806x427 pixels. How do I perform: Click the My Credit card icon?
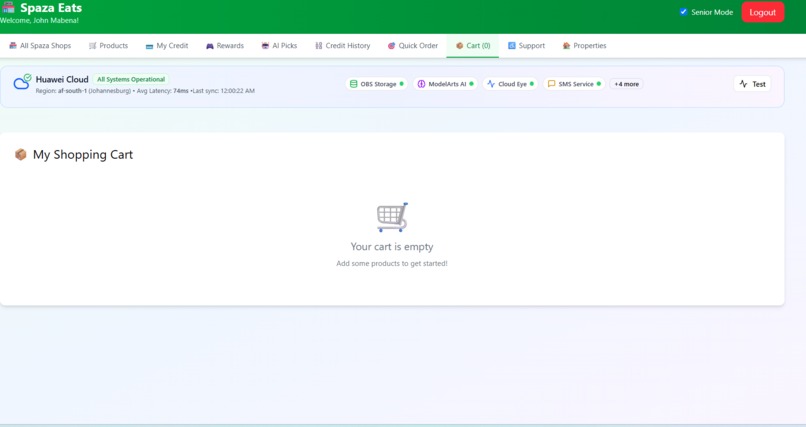149,46
